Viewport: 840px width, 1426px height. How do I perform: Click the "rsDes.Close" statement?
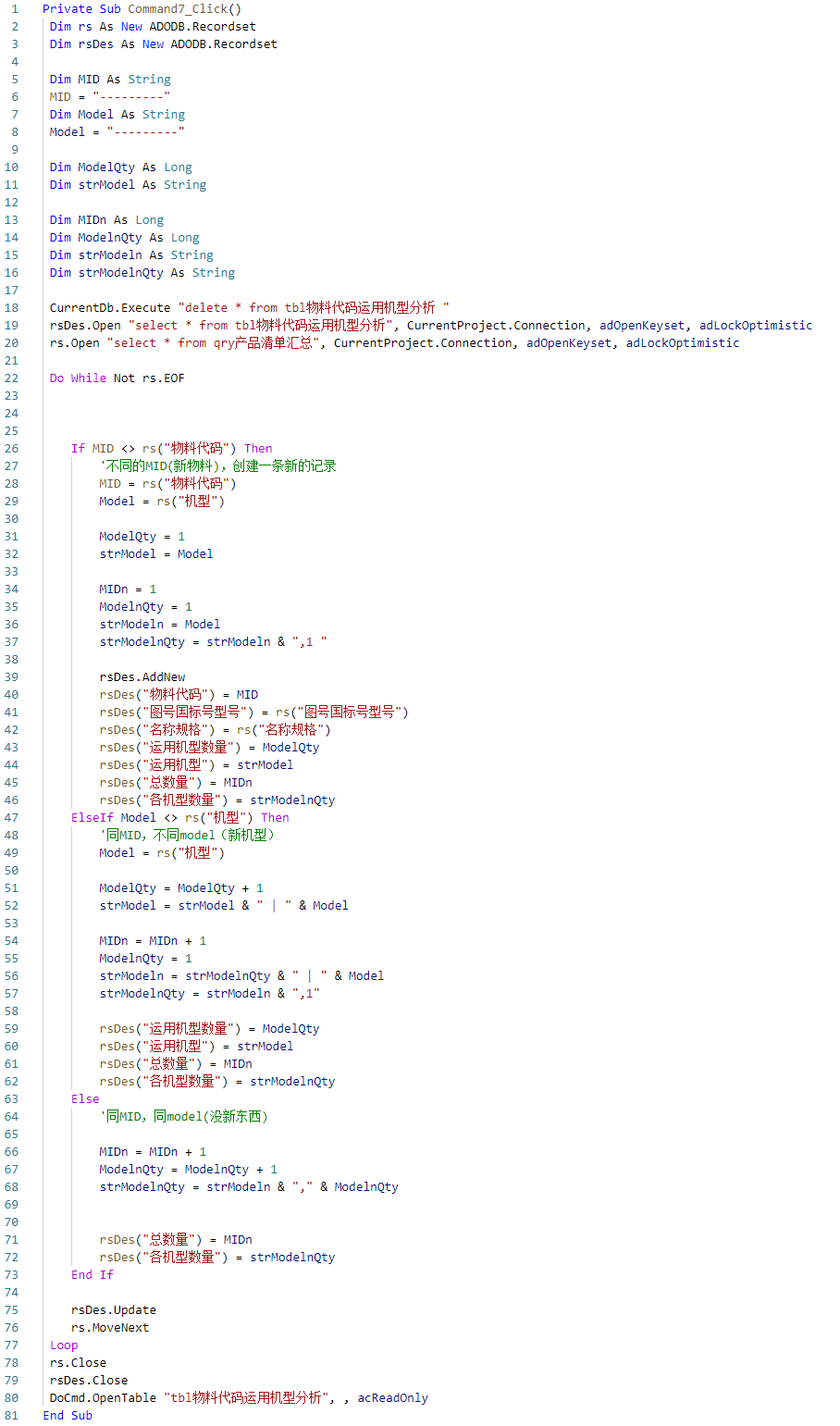(x=89, y=1381)
